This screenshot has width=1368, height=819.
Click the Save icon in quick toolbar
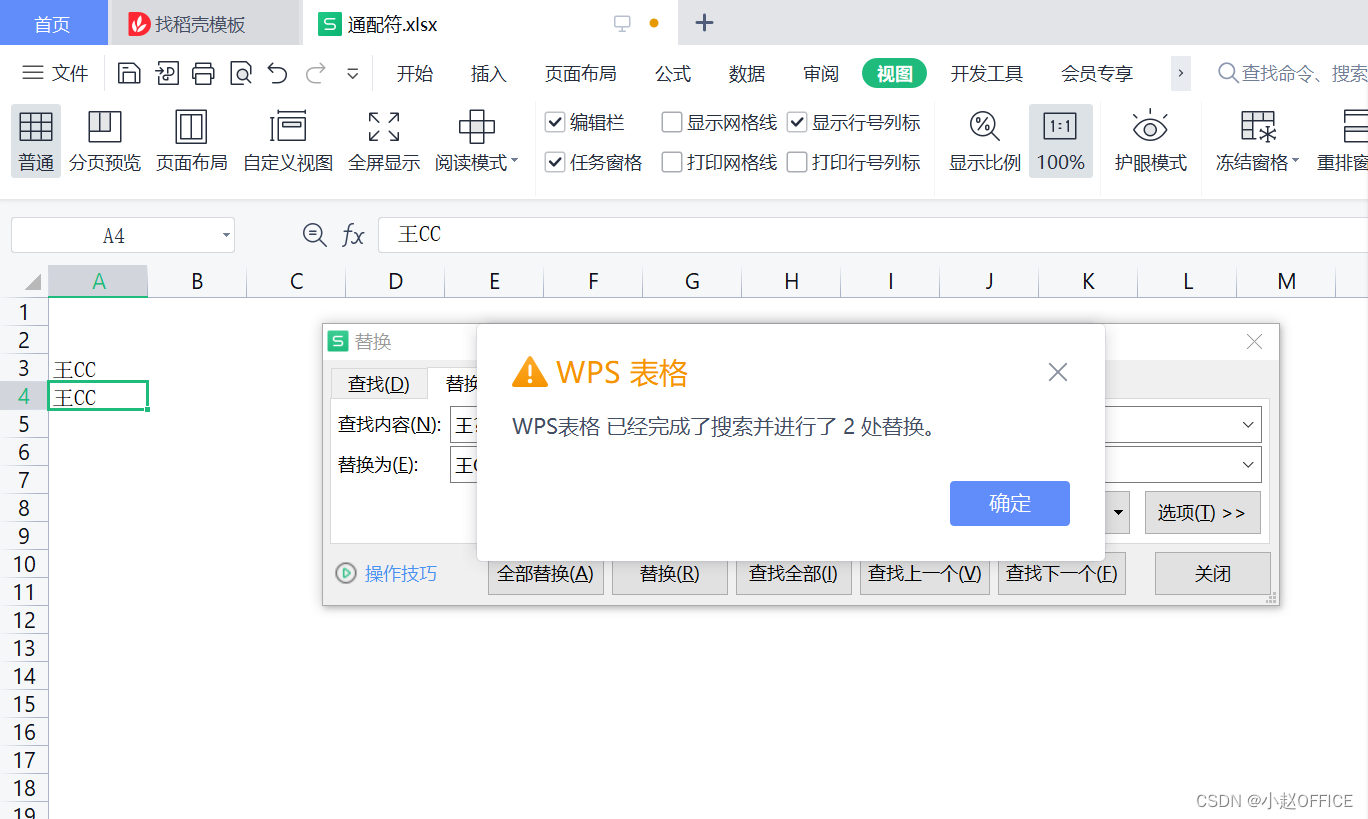click(128, 73)
